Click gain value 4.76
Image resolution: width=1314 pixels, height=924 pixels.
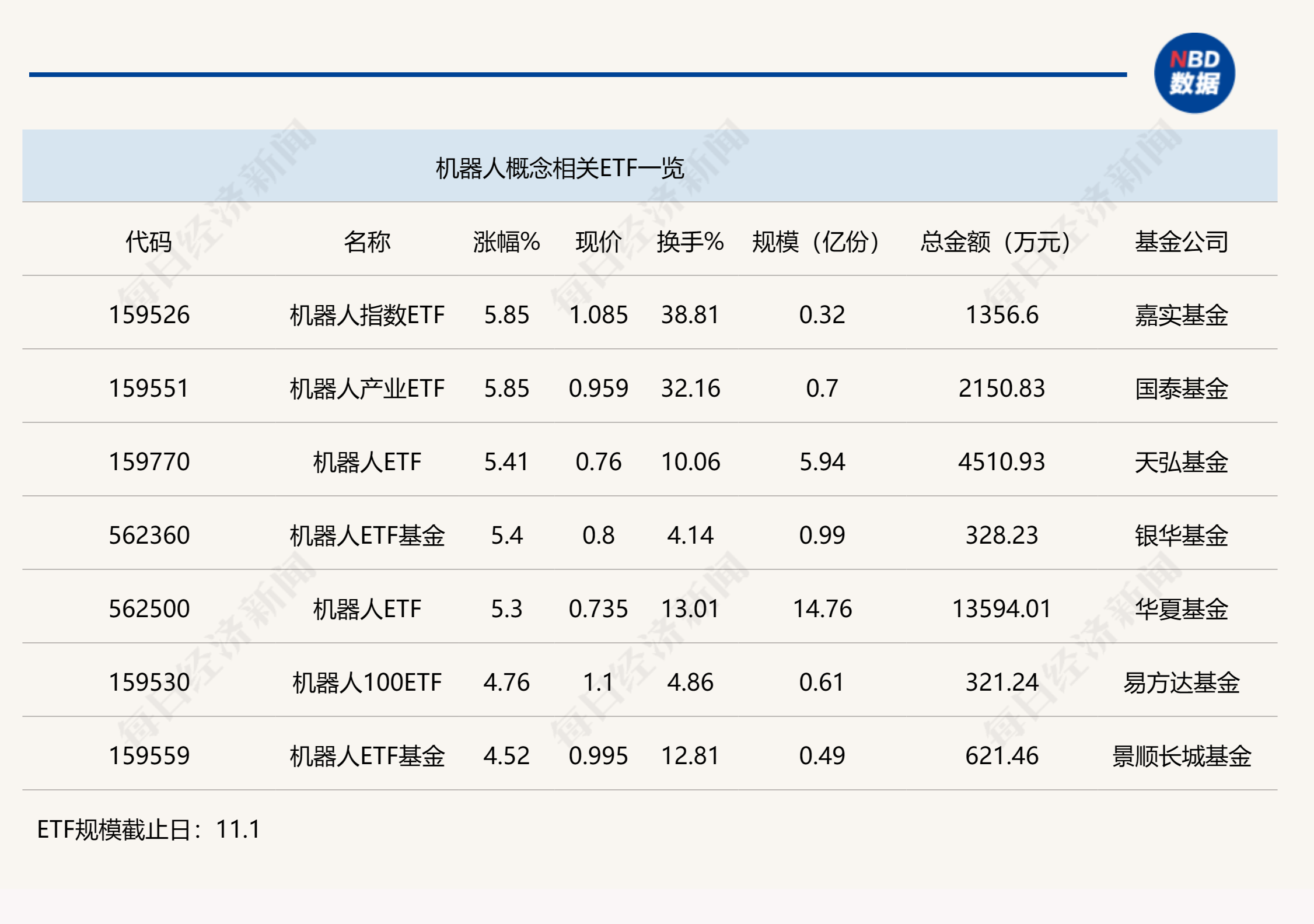point(506,682)
